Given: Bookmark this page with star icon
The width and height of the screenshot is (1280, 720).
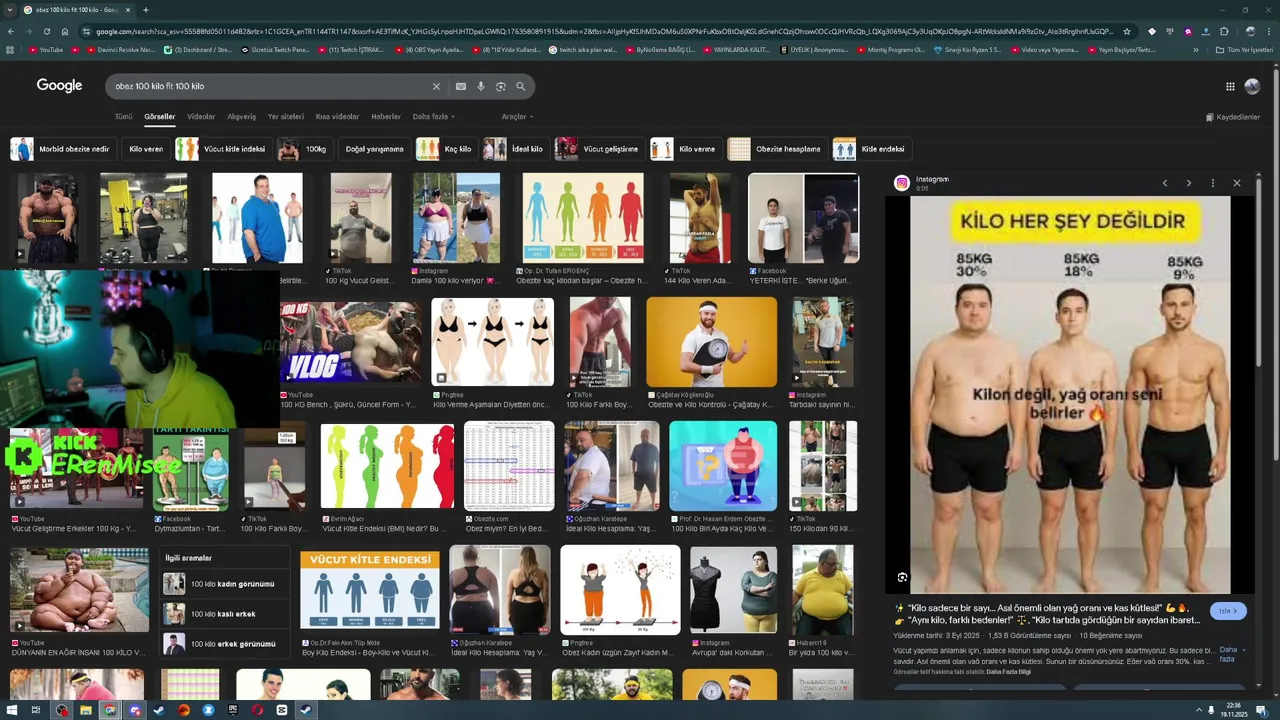Looking at the screenshot, I should tap(1127, 32).
